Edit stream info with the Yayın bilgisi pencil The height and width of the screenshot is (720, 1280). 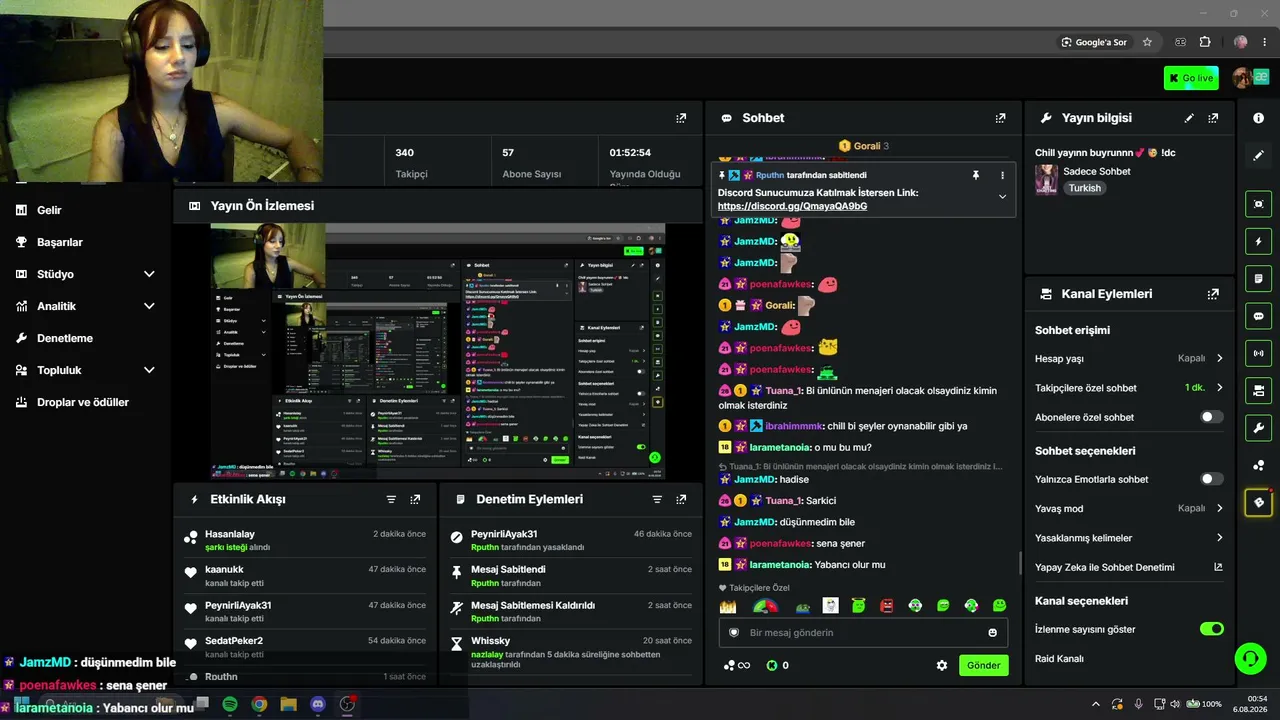(1189, 118)
